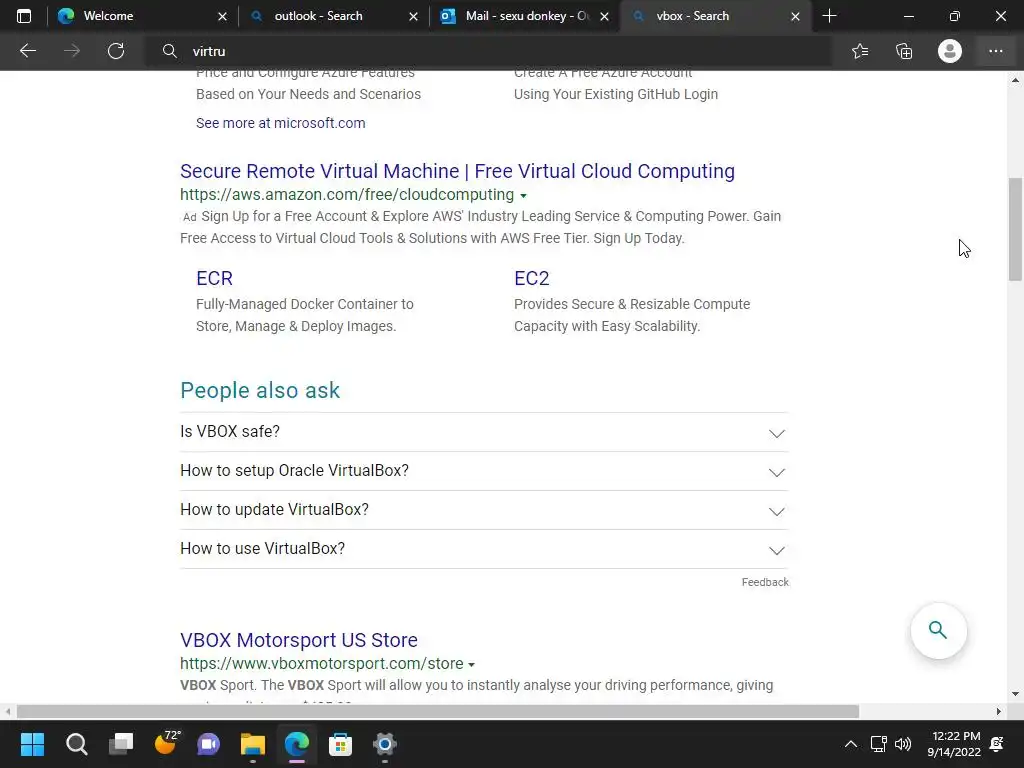
Task: Open Microsoft Store from taskbar
Action: coord(340,744)
